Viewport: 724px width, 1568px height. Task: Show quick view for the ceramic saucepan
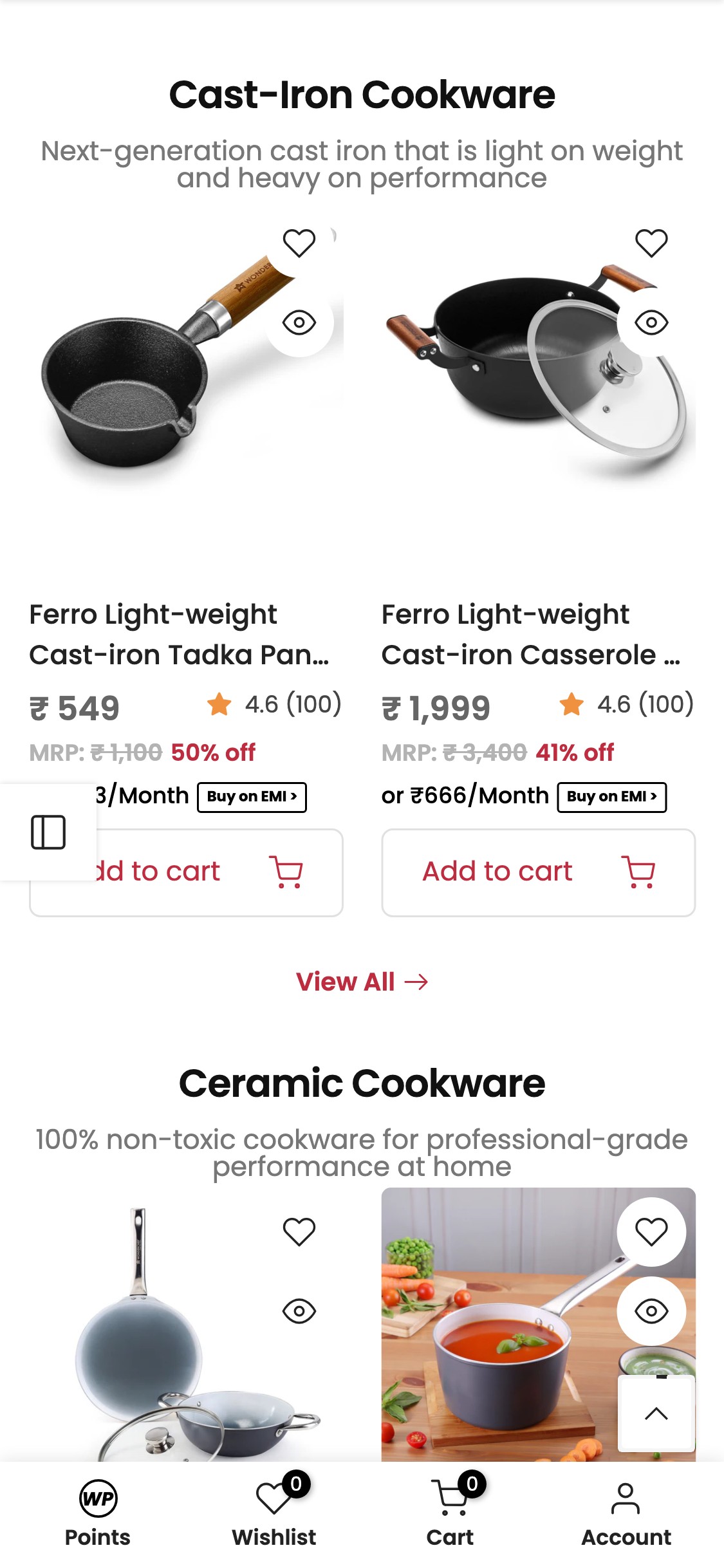[652, 1311]
